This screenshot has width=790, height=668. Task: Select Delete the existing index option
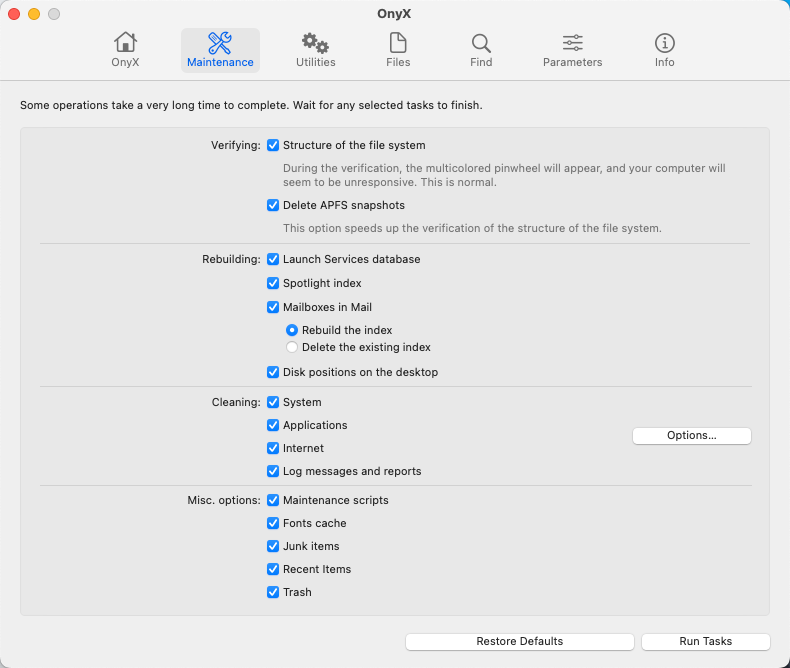(x=292, y=347)
